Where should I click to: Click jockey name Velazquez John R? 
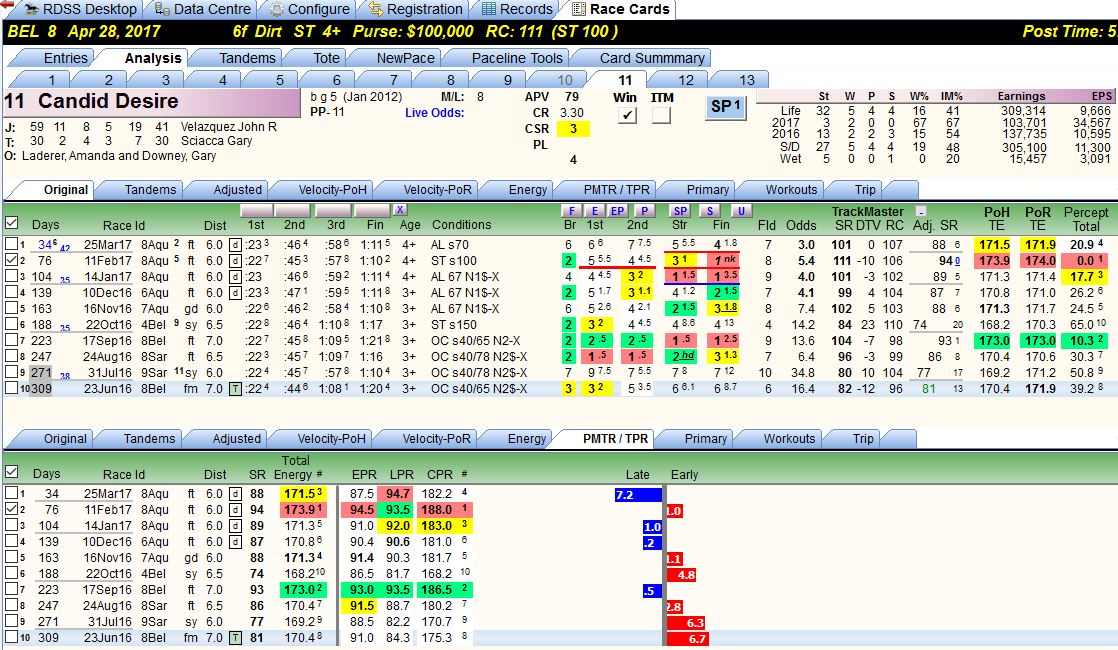[228, 127]
